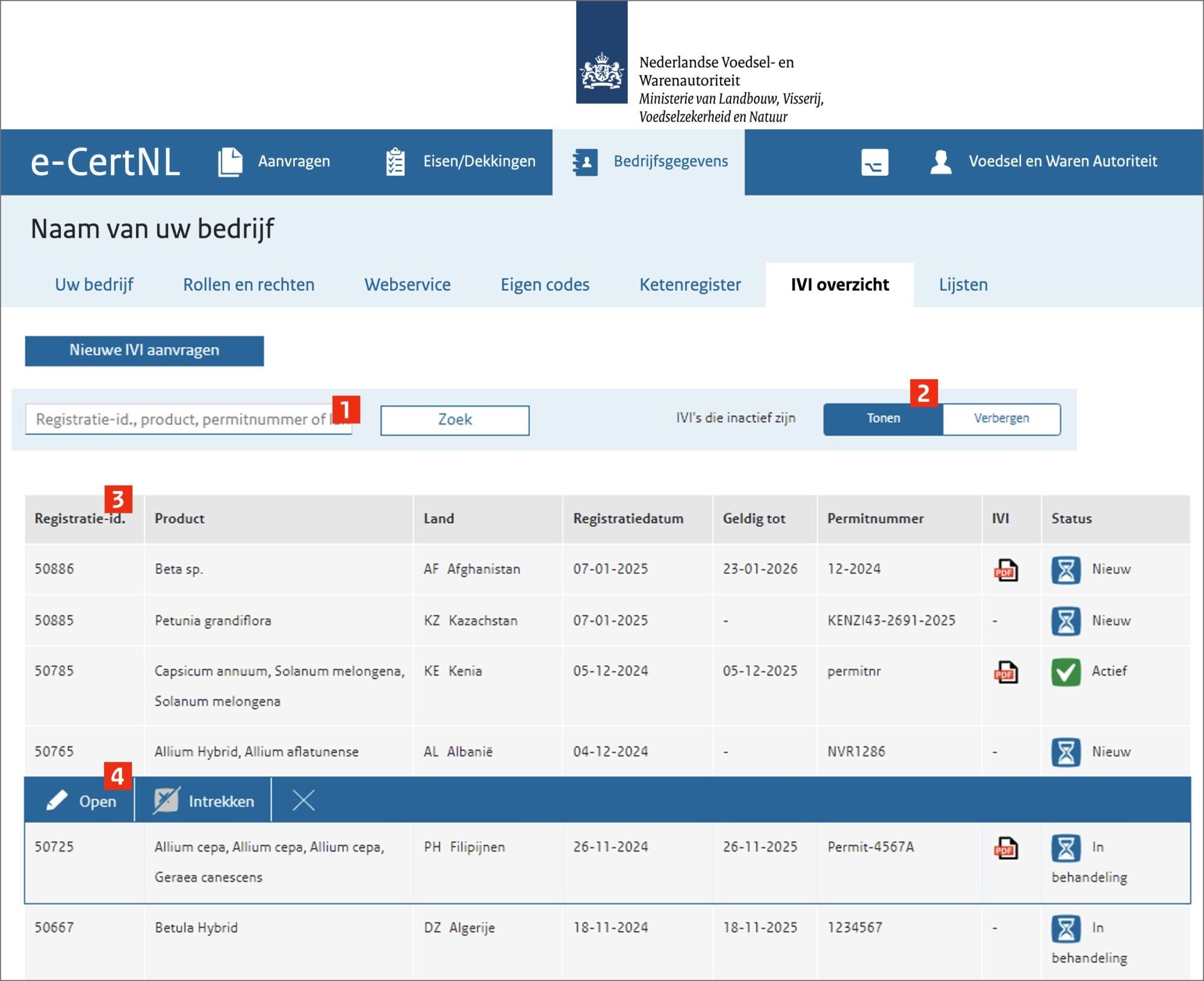1204x981 pixels.
Task: Sort by the Registratiedatum column header
Action: click(628, 519)
